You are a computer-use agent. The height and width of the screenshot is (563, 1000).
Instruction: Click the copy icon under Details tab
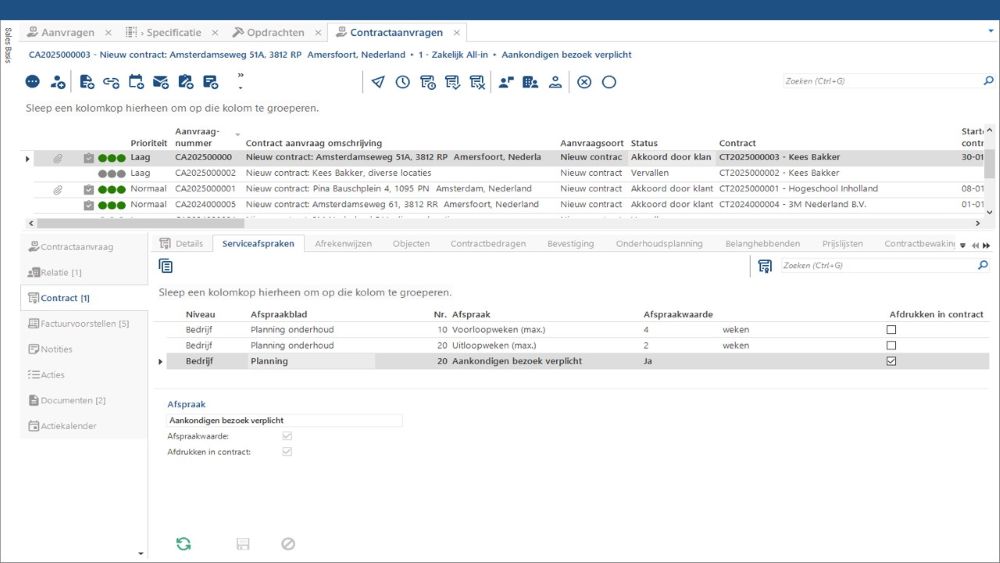point(166,266)
